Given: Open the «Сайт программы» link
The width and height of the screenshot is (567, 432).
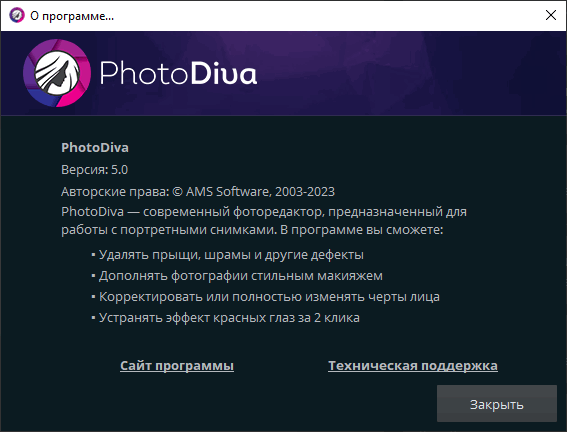Looking at the screenshot, I should point(177,365).
